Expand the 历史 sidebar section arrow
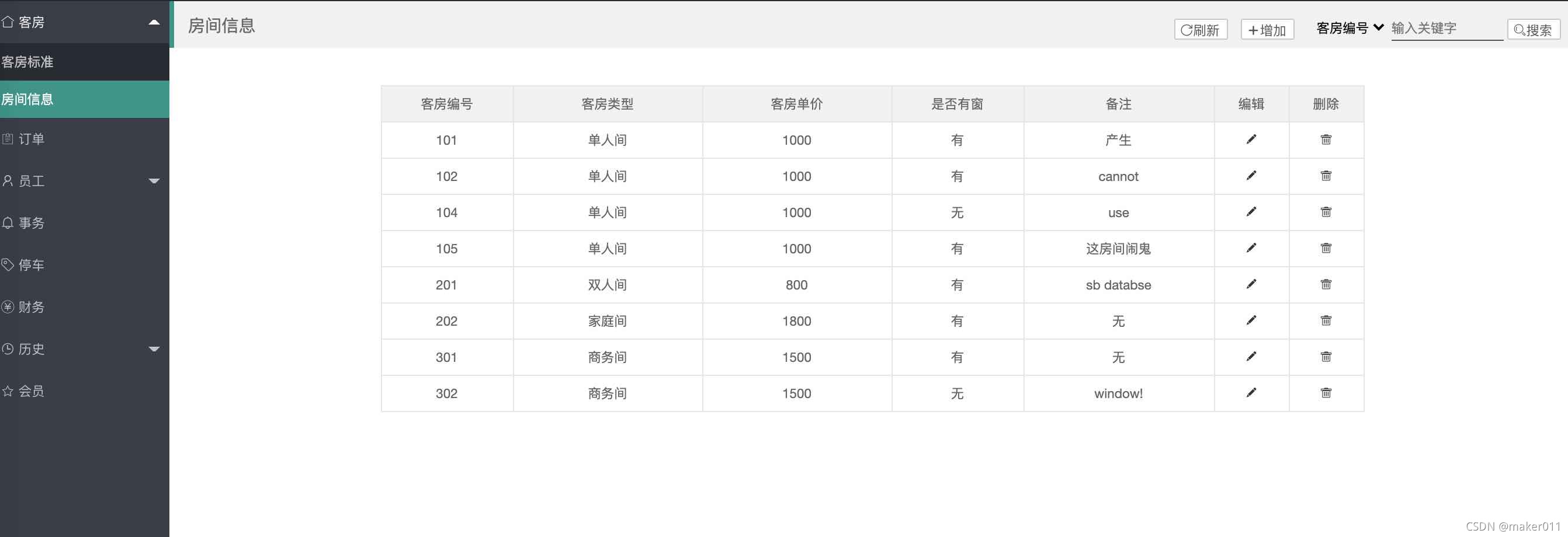 tap(154, 349)
